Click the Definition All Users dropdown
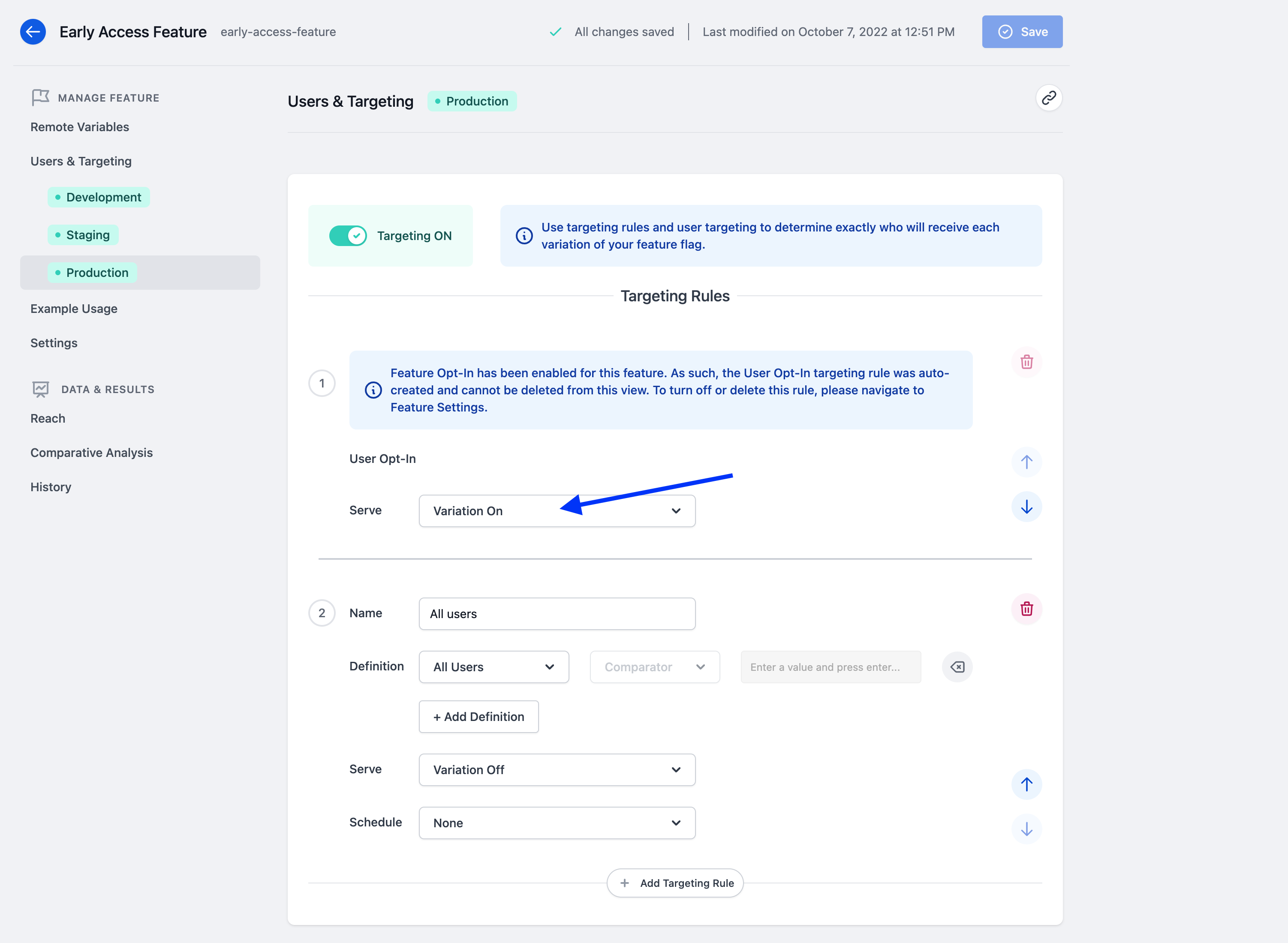 (492, 666)
